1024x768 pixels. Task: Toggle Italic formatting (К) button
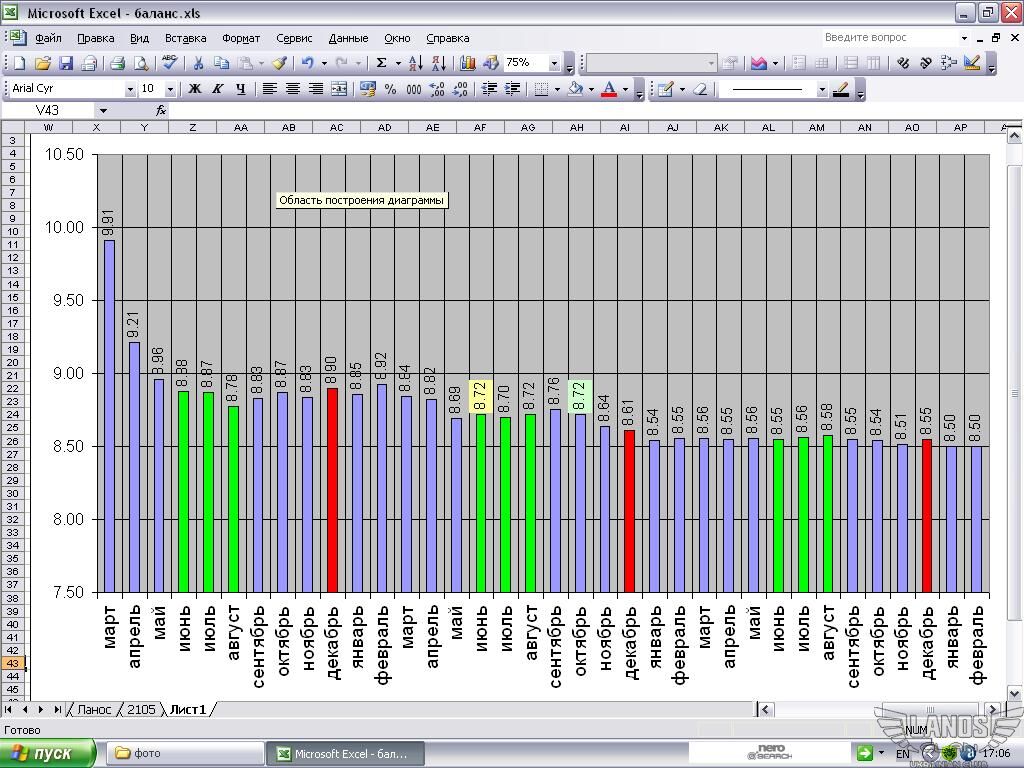coord(218,89)
